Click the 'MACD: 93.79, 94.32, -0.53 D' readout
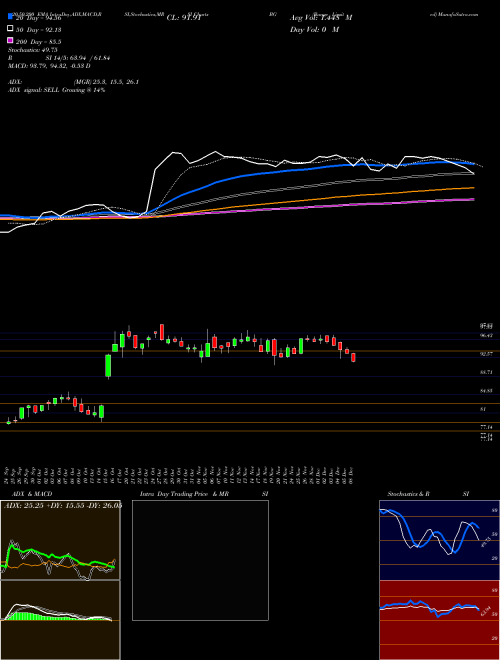Screen dimensions: 500x660 point(49,66)
